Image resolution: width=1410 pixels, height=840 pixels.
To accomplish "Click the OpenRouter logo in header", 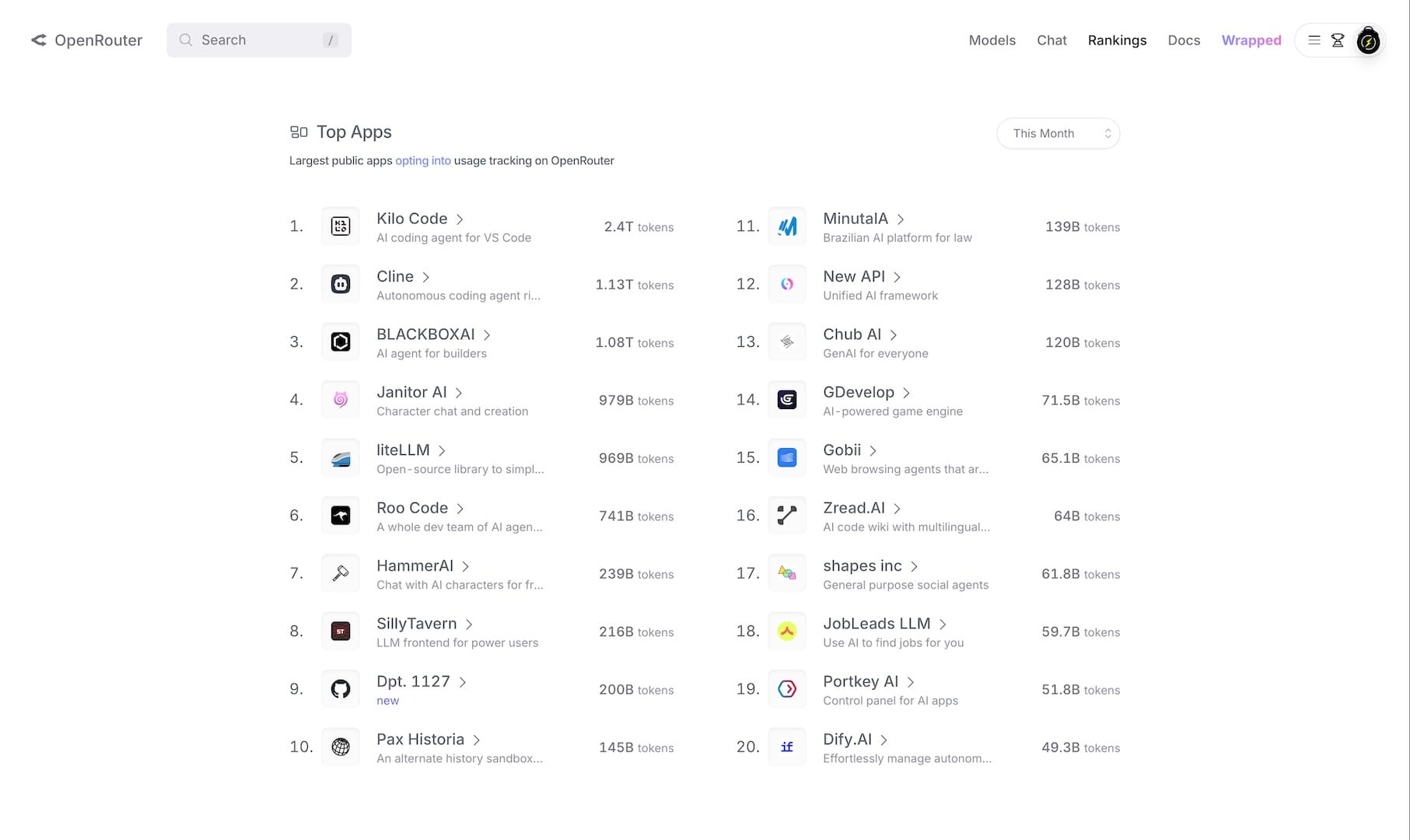I will click(86, 40).
